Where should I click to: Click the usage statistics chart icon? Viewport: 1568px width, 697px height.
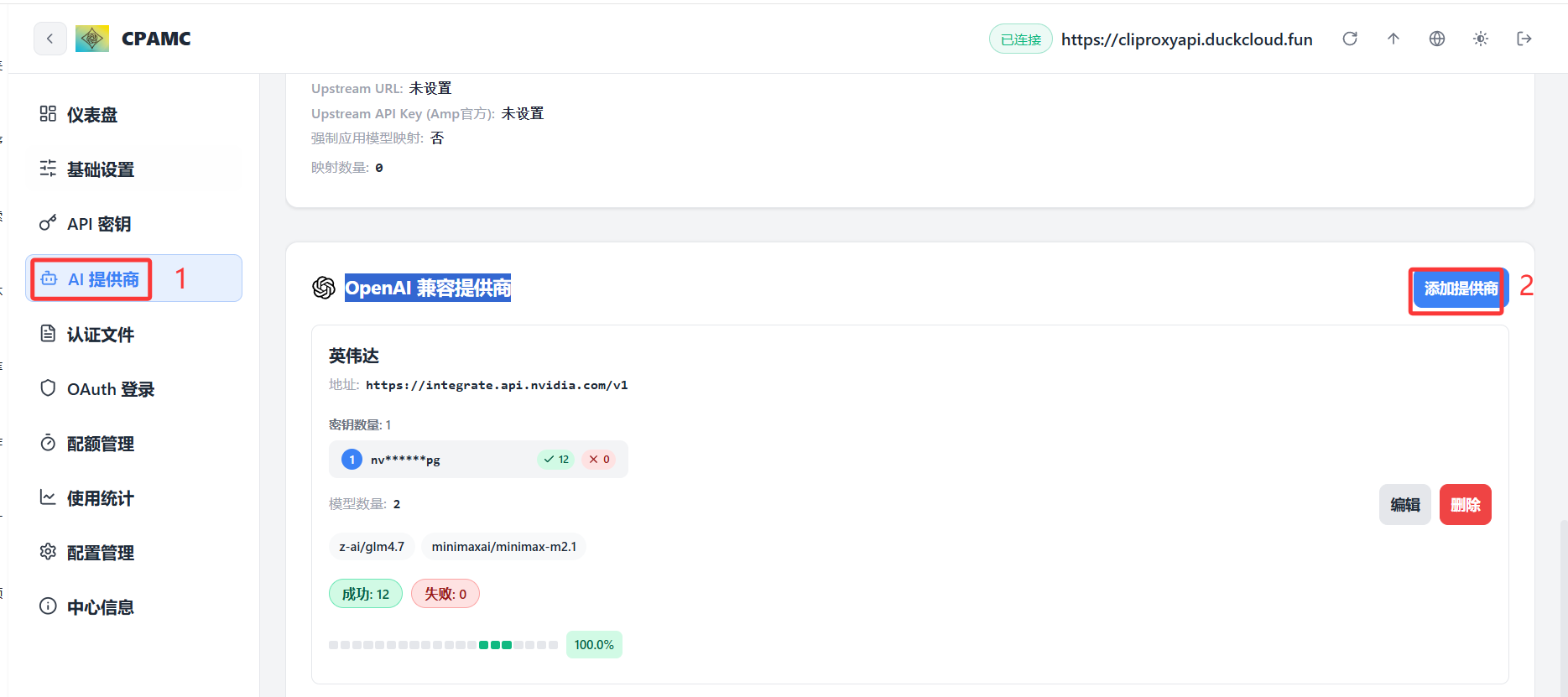pyautogui.click(x=48, y=497)
